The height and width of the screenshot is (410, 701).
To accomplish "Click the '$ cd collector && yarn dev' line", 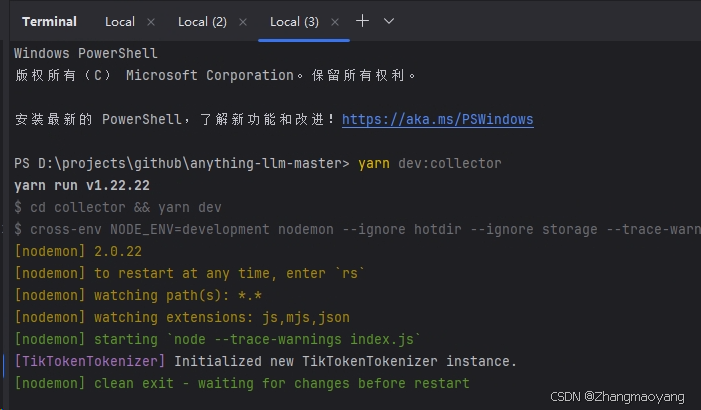I will pyautogui.click(x=118, y=207).
